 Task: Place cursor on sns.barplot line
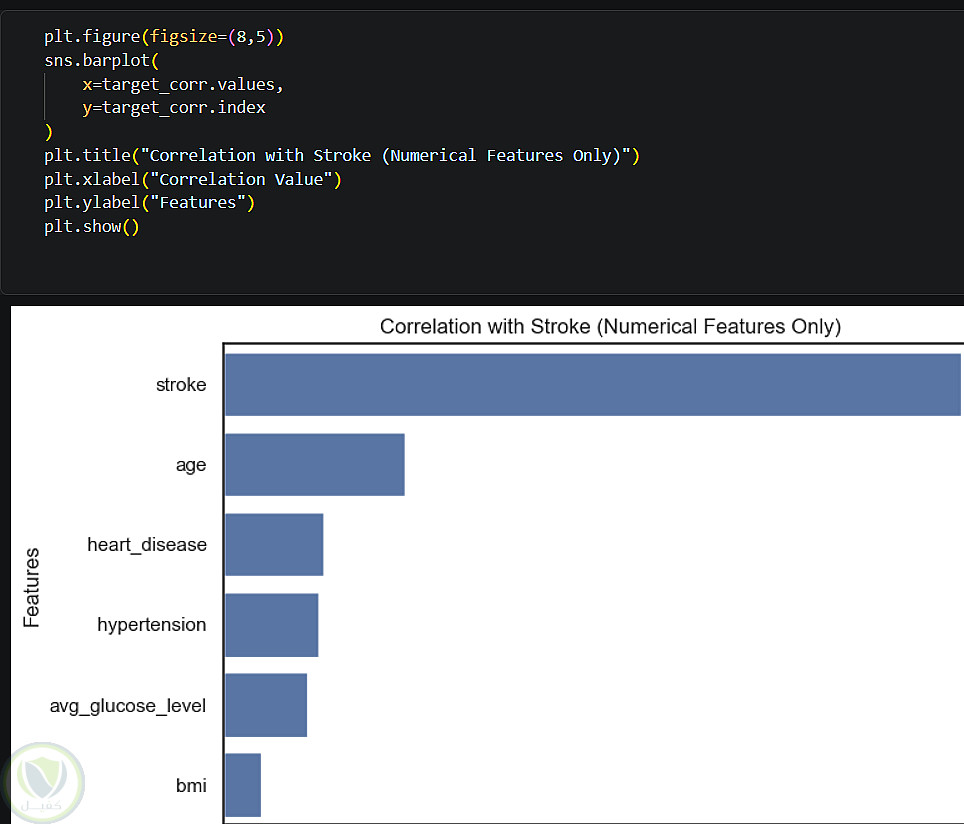coord(102,60)
